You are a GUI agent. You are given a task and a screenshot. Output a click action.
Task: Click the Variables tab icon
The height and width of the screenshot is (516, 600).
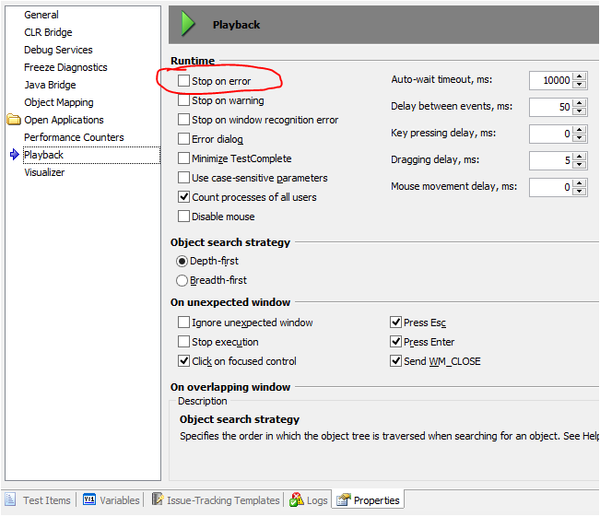point(89,500)
